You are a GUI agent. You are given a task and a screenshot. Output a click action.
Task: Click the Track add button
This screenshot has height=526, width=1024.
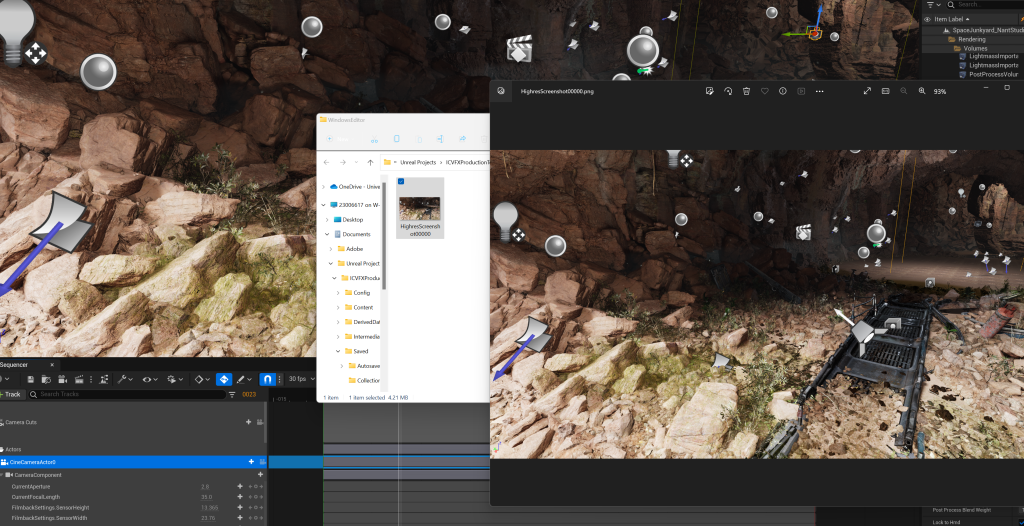(x=10, y=394)
